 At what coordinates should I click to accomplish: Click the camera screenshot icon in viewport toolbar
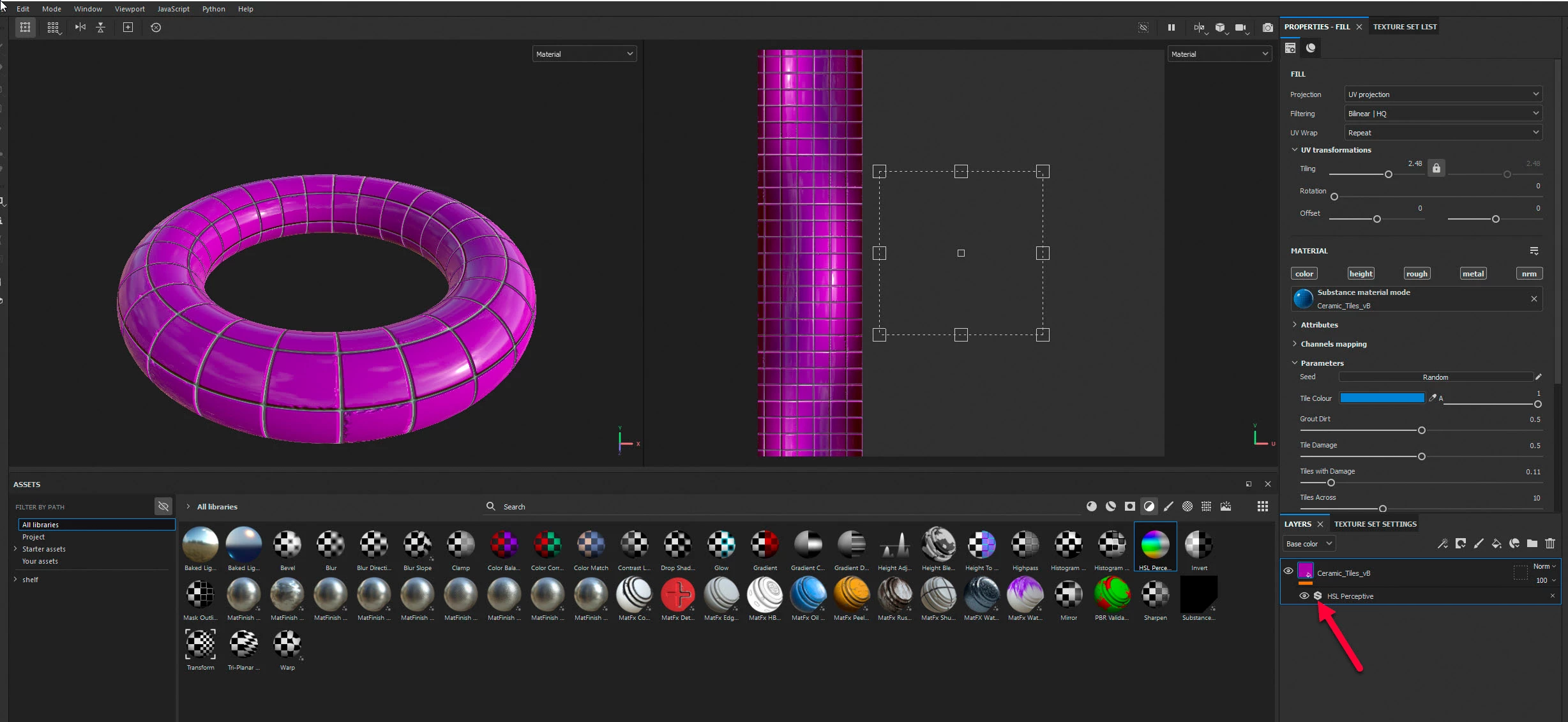(x=1267, y=27)
